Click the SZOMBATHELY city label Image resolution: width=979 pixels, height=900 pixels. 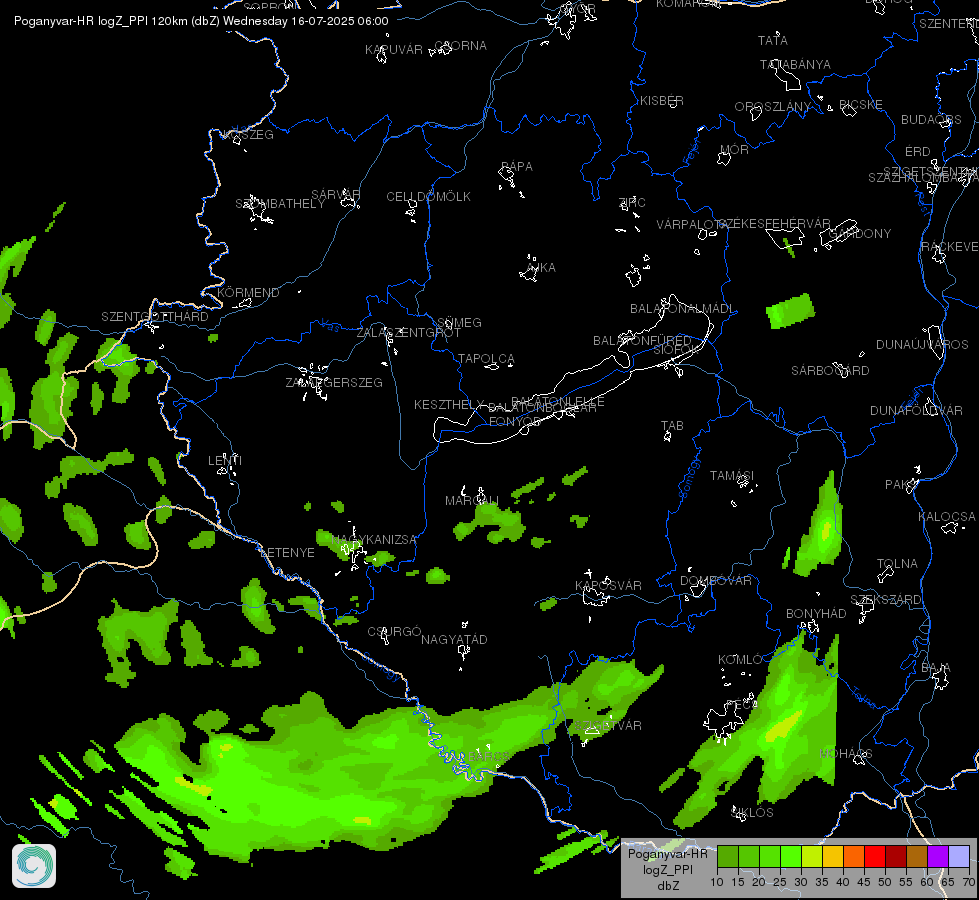(x=280, y=204)
